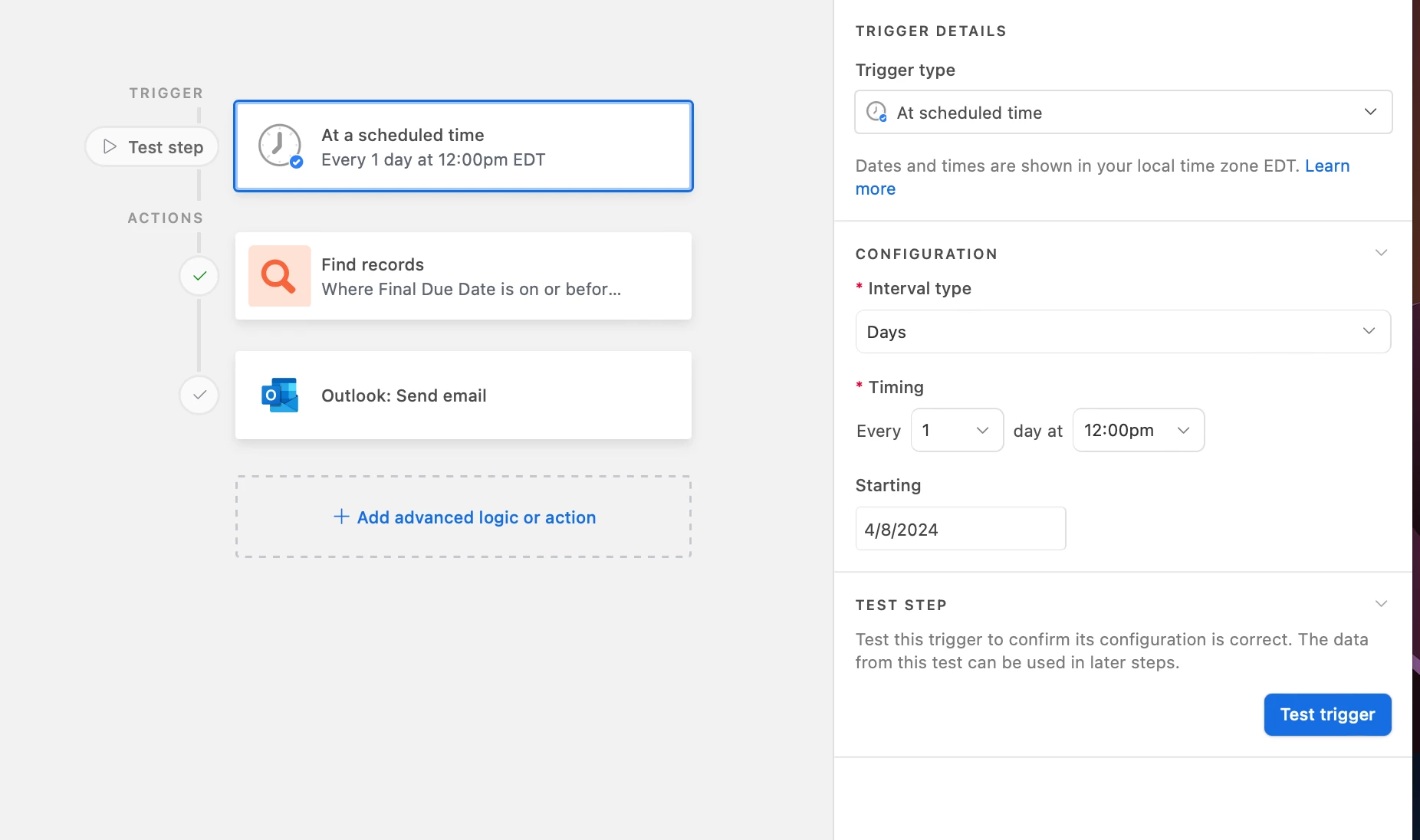Open the Every interval number dropdown
Image resolution: width=1420 pixels, height=840 pixels.
[x=957, y=430]
